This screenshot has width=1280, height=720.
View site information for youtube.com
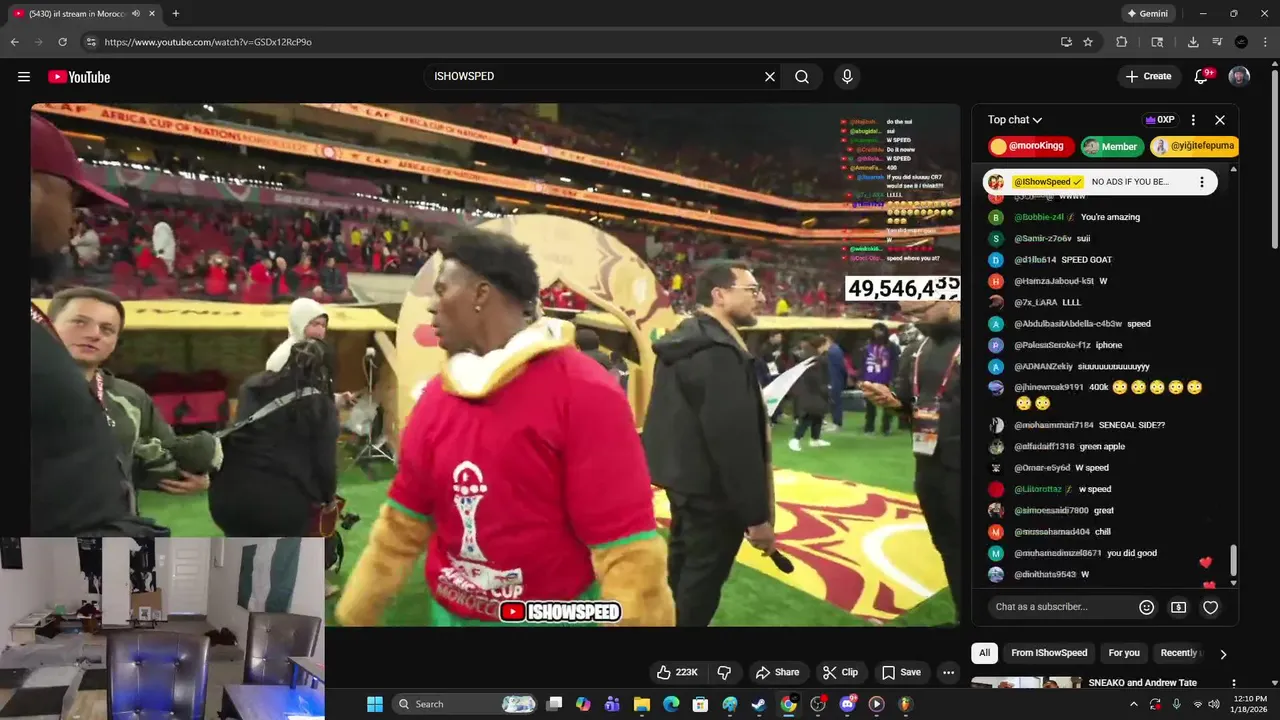[91, 42]
